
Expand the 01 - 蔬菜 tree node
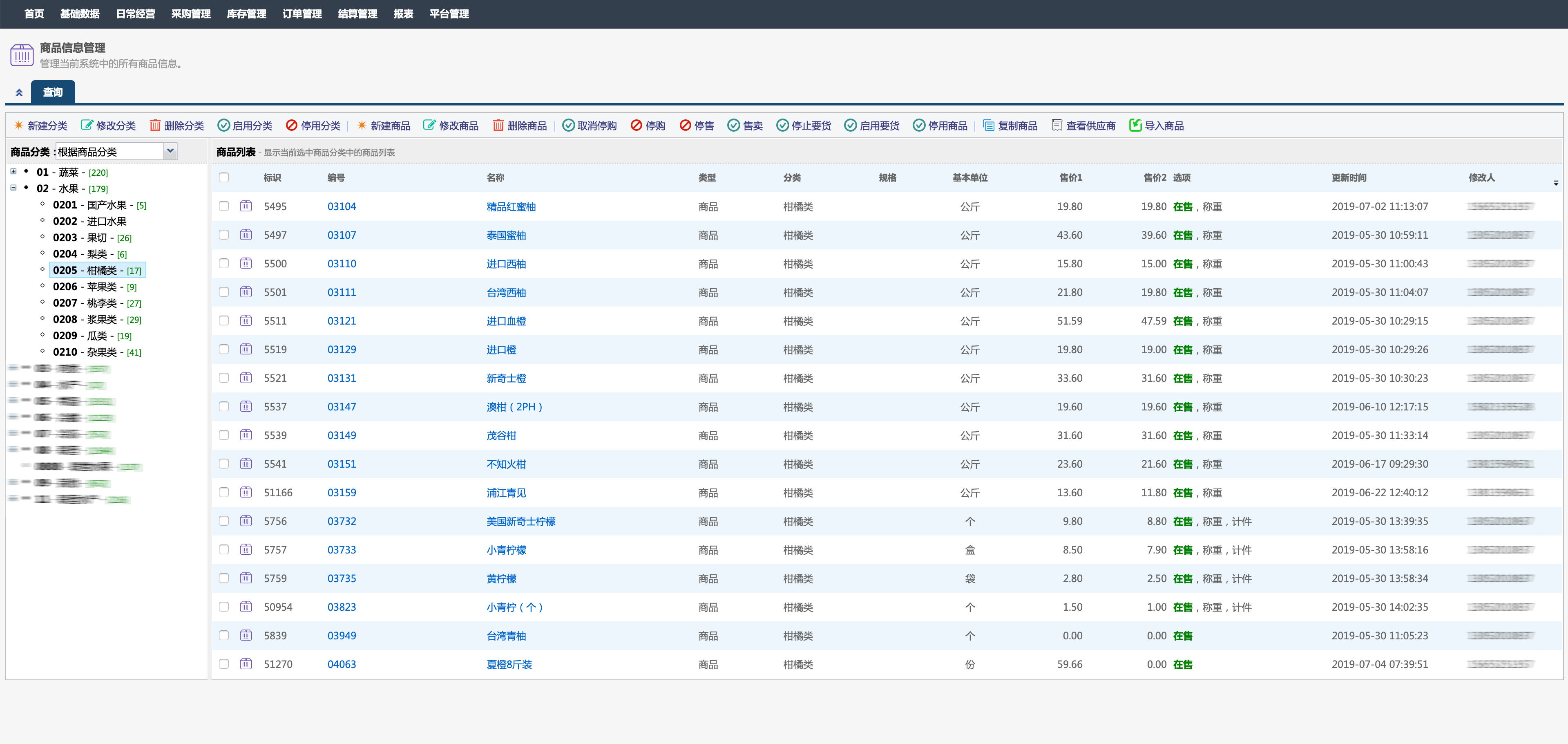click(x=13, y=171)
